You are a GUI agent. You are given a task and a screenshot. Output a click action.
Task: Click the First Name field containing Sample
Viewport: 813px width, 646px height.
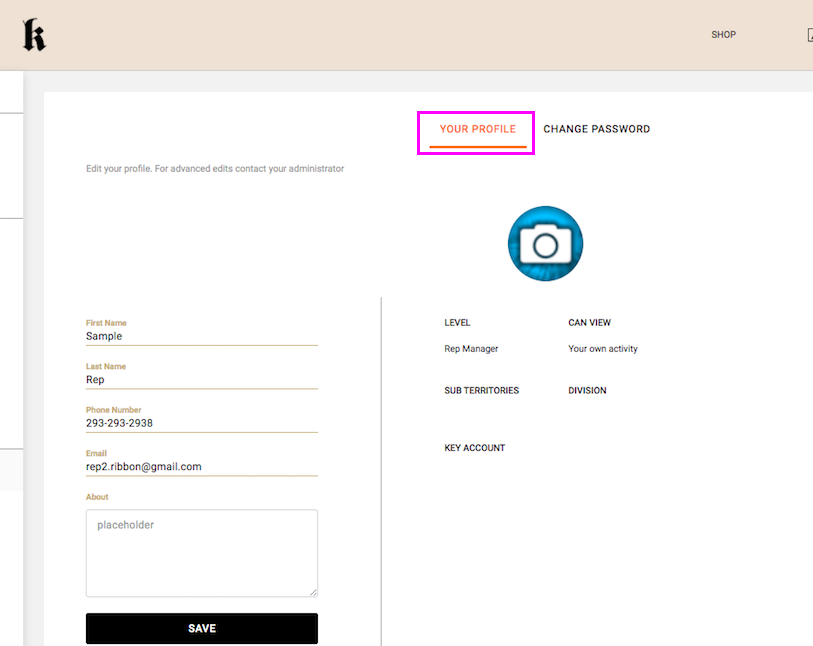(x=201, y=337)
